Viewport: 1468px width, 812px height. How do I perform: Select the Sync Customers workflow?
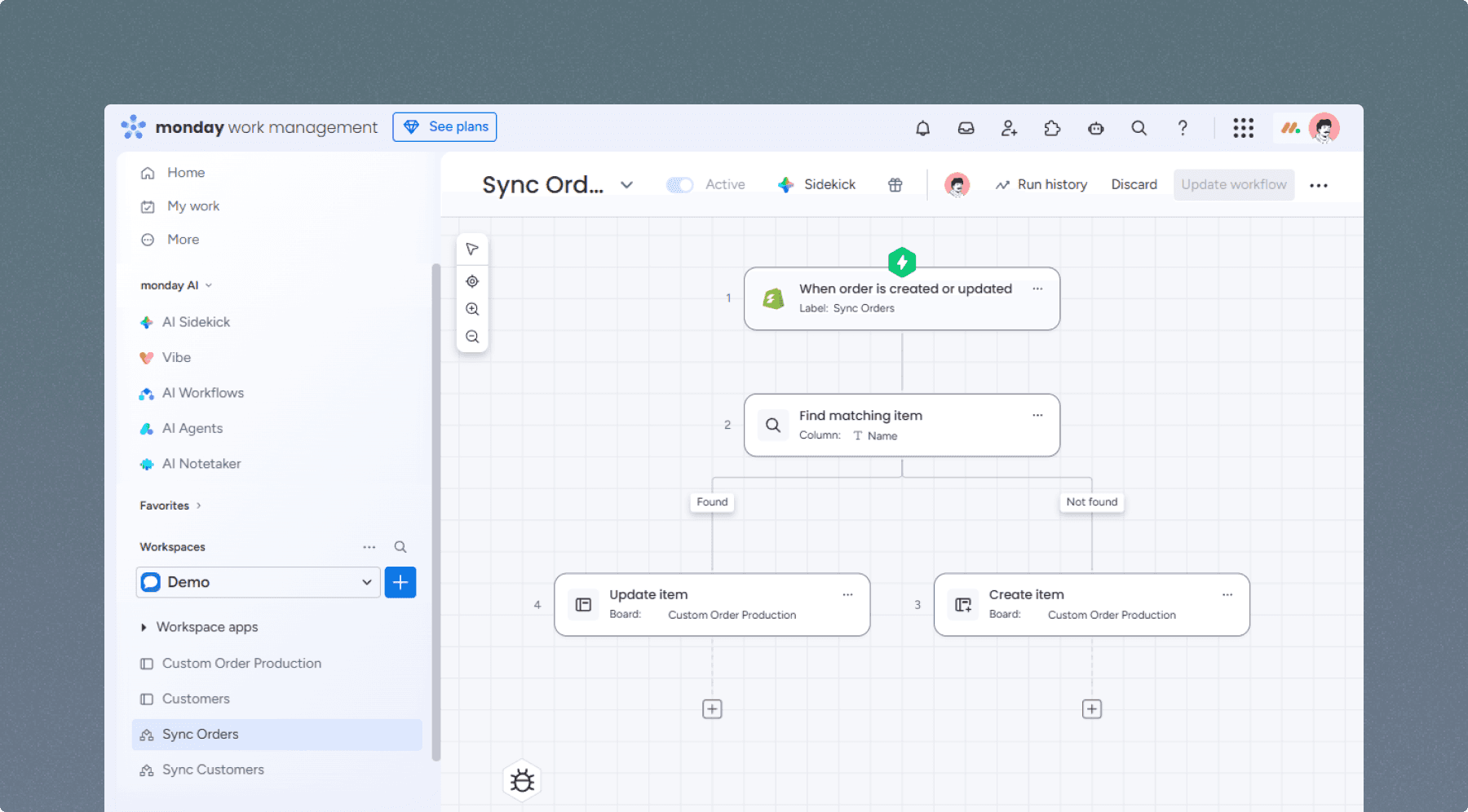pos(213,770)
